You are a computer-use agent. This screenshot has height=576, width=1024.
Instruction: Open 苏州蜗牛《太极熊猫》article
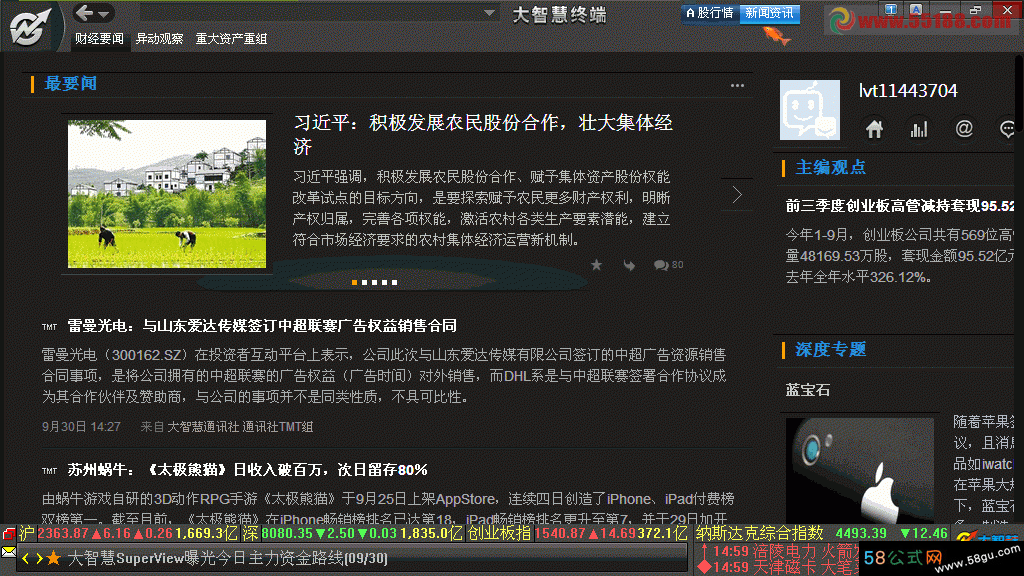coord(248,470)
